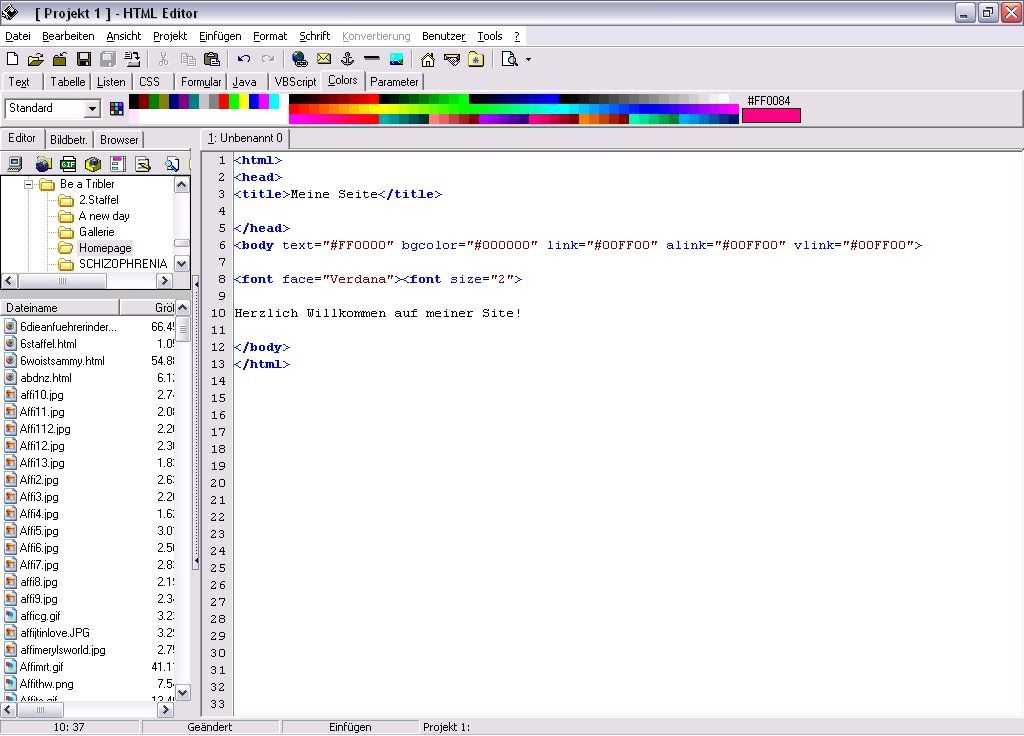Collapse the Be a Tribler tree node

(x=29, y=184)
